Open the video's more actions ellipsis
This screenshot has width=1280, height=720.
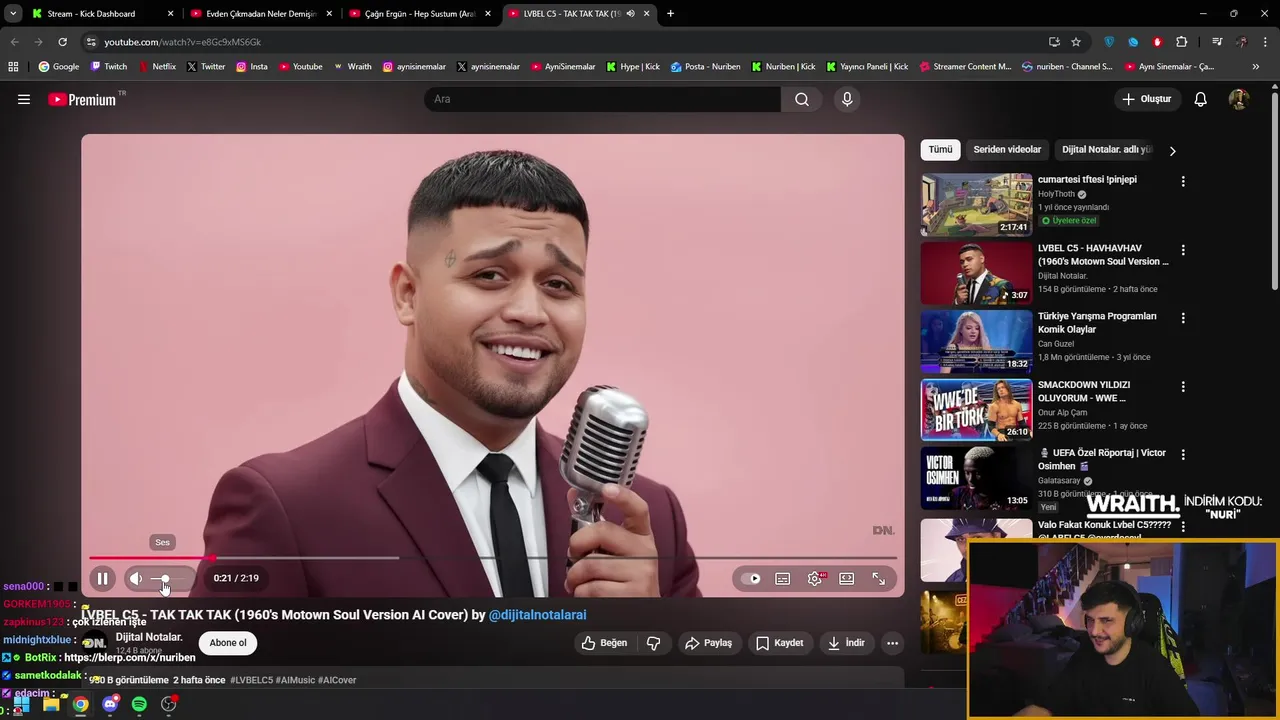[893, 643]
